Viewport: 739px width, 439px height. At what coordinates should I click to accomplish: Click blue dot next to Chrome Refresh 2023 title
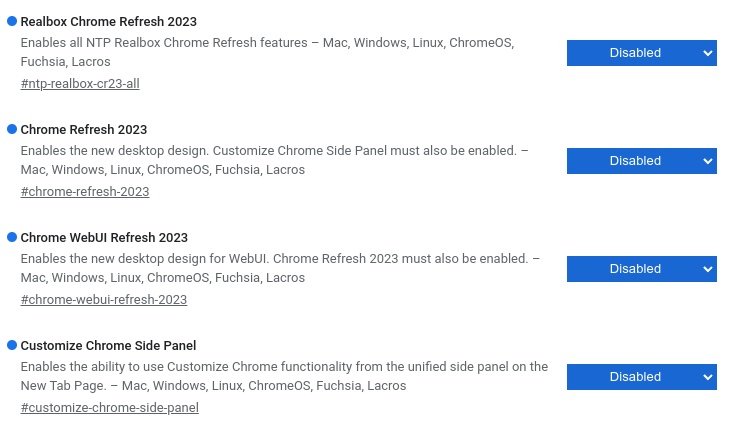(x=12, y=129)
